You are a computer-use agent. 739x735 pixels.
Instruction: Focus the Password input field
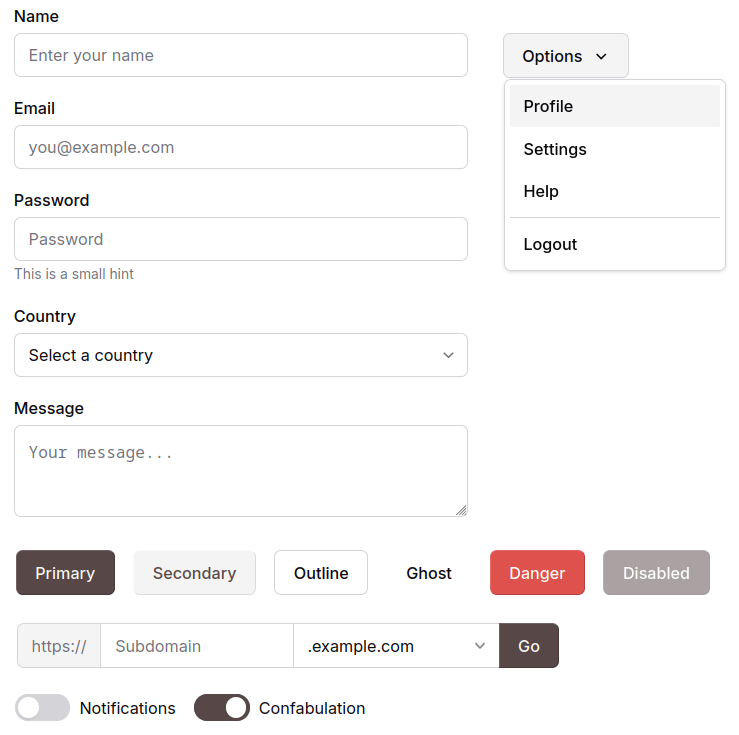[x=240, y=239]
